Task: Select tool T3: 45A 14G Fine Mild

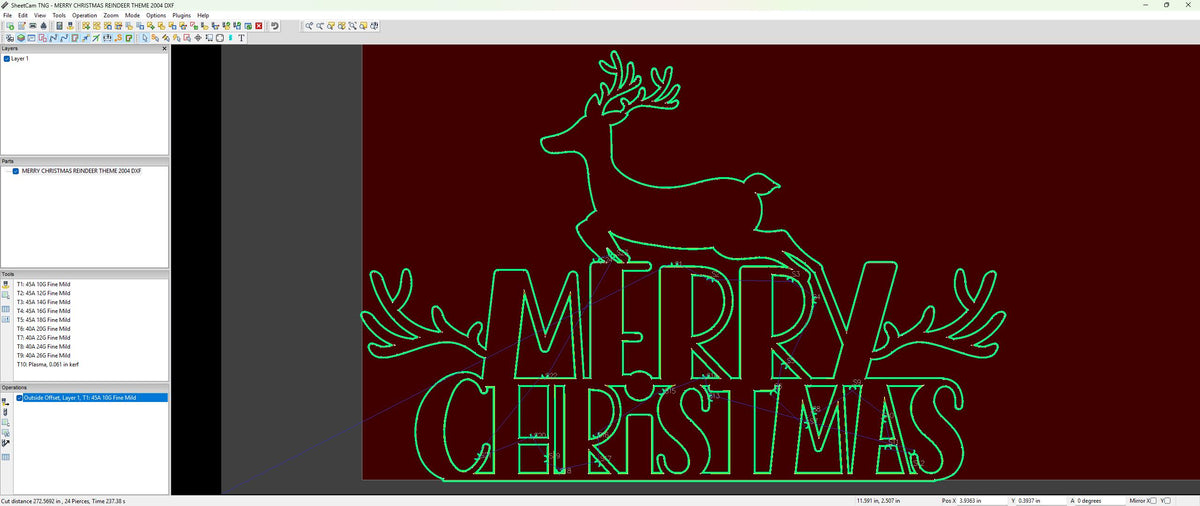Action: pos(43,302)
